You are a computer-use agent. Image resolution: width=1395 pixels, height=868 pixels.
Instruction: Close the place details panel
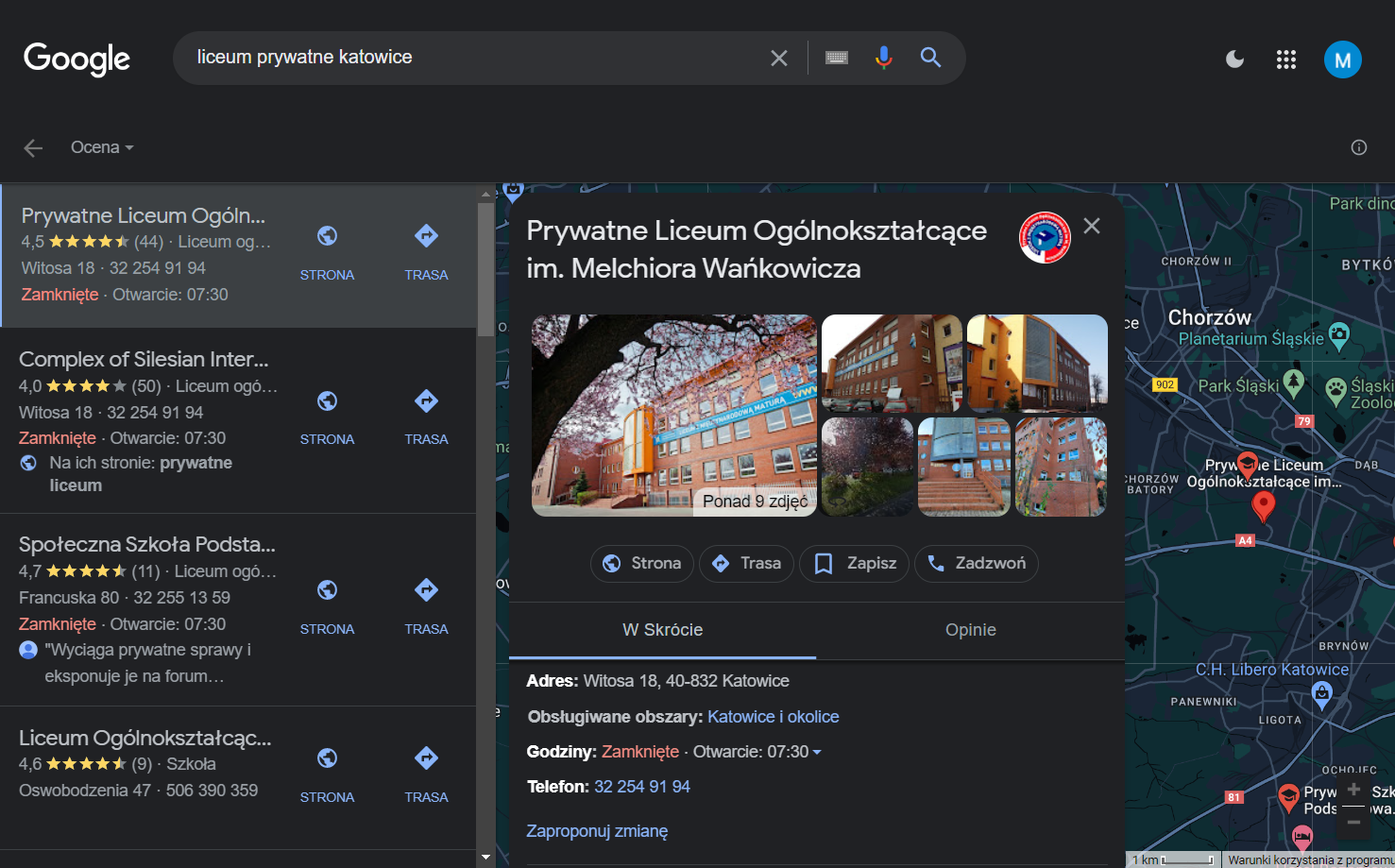(1092, 226)
